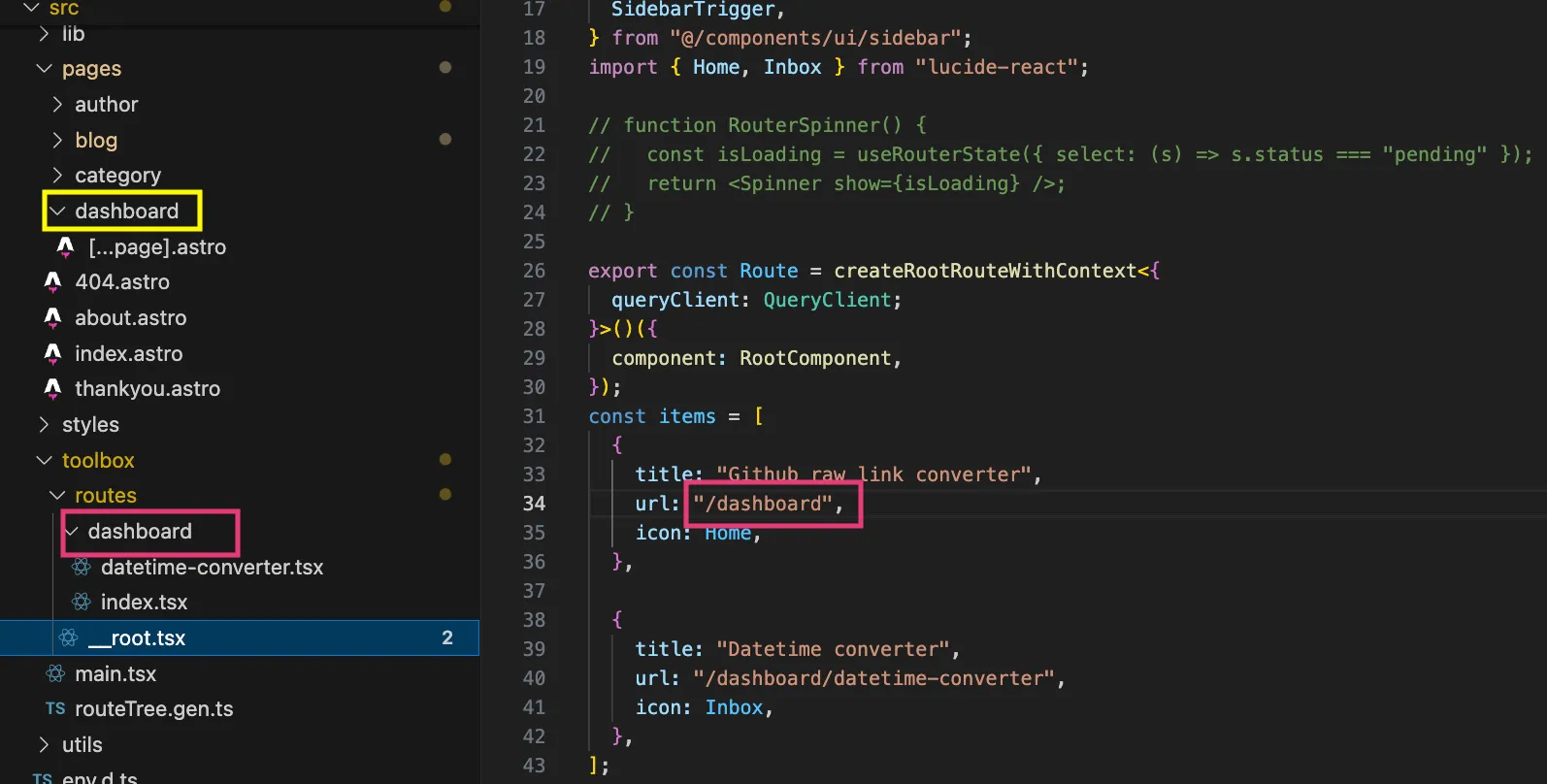This screenshot has width=1547, height=784.
Task: Open the utils folder
Action: tap(82, 745)
